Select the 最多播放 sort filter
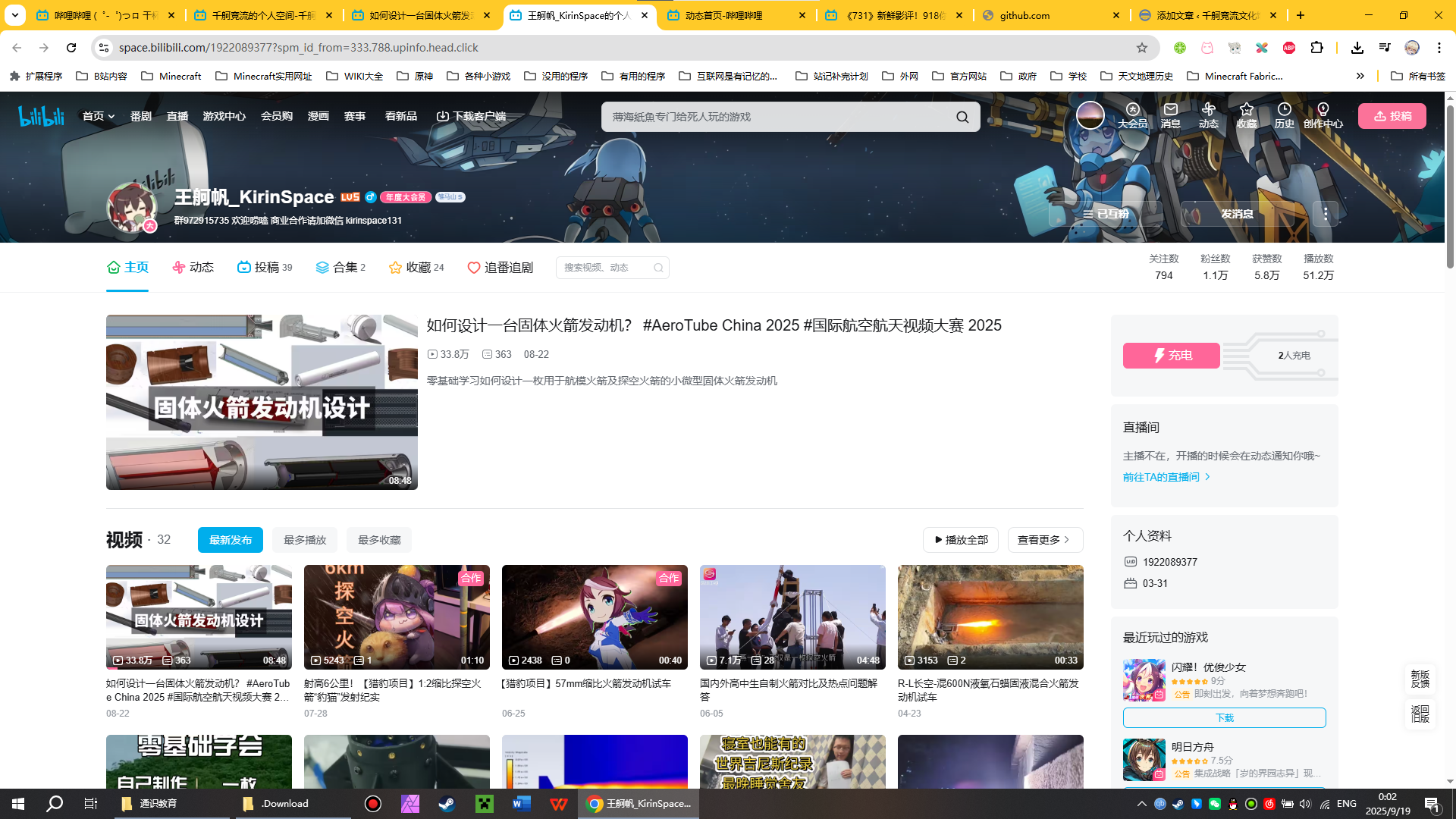Viewport: 1456px width, 819px height. click(x=305, y=540)
